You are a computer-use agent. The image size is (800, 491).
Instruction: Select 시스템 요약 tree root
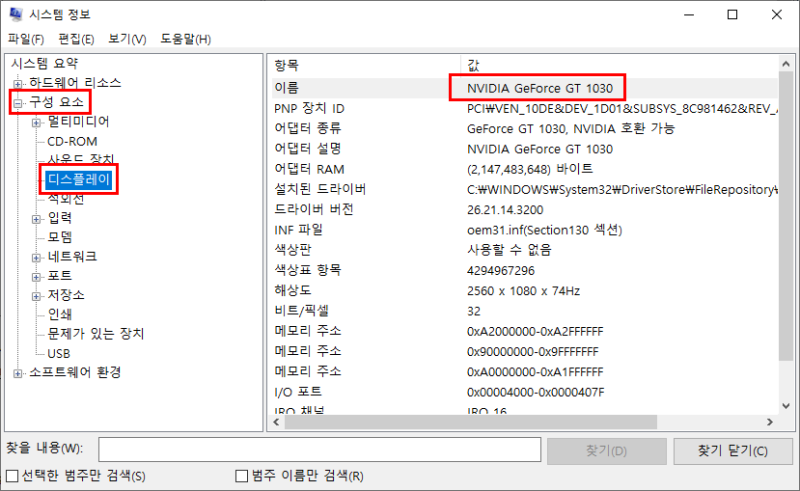pos(44,63)
